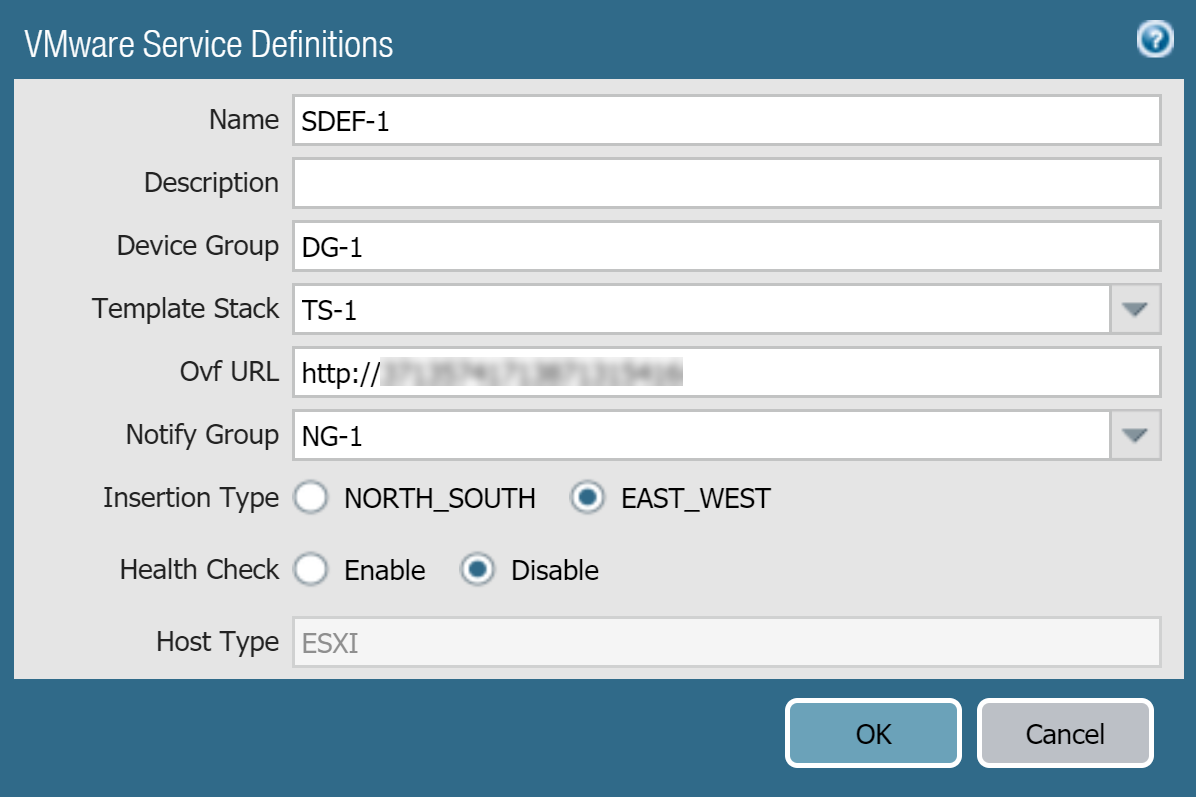Focus the empty Description field
The height and width of the screenshot is (797, 1196).
725,183
